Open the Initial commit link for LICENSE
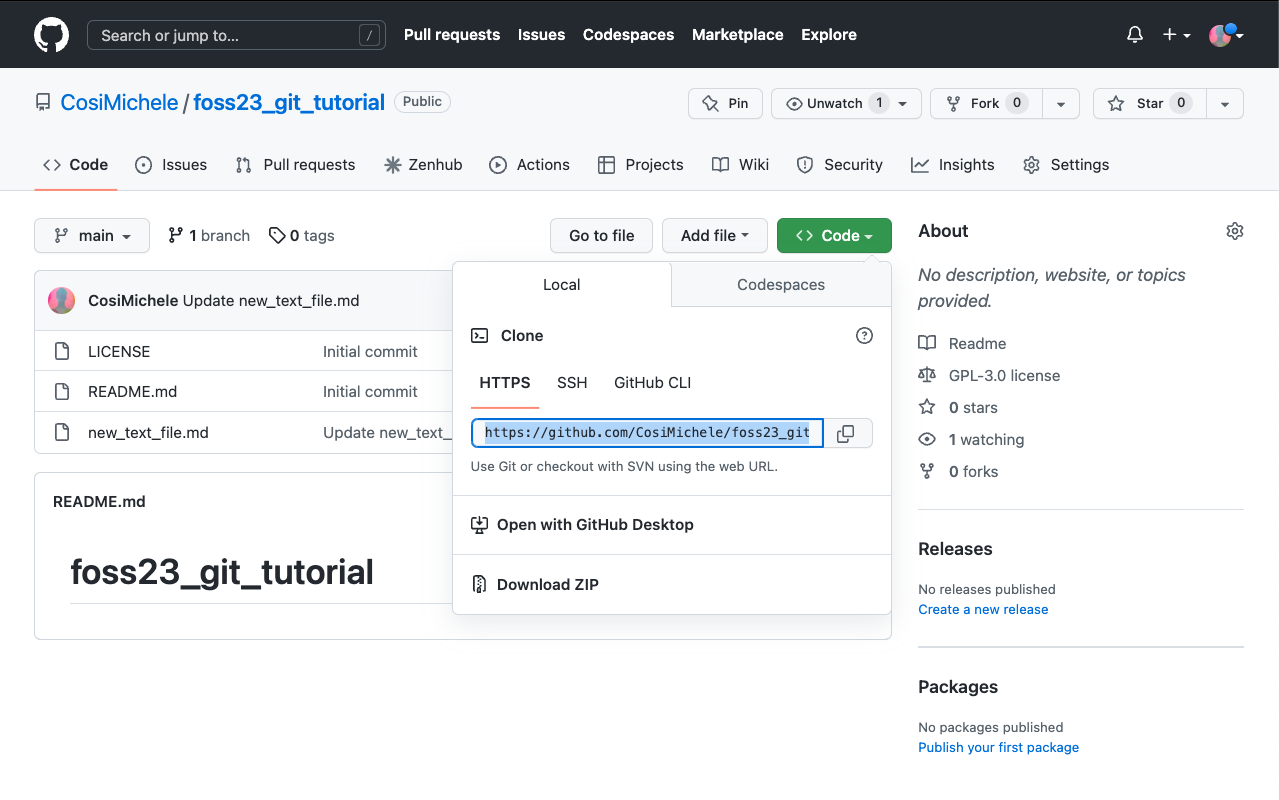Screen dimensions: 1279x800 click(x=370, y=352)
